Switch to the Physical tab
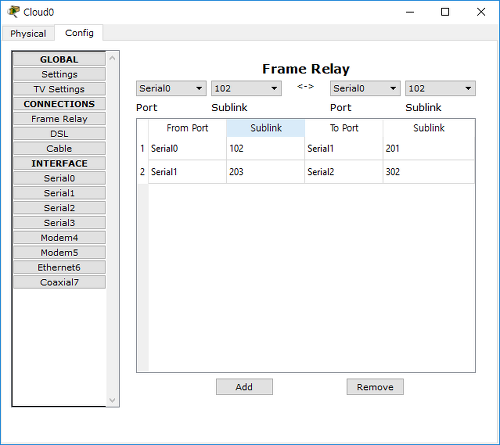500x445 pixels. [28, 34]
